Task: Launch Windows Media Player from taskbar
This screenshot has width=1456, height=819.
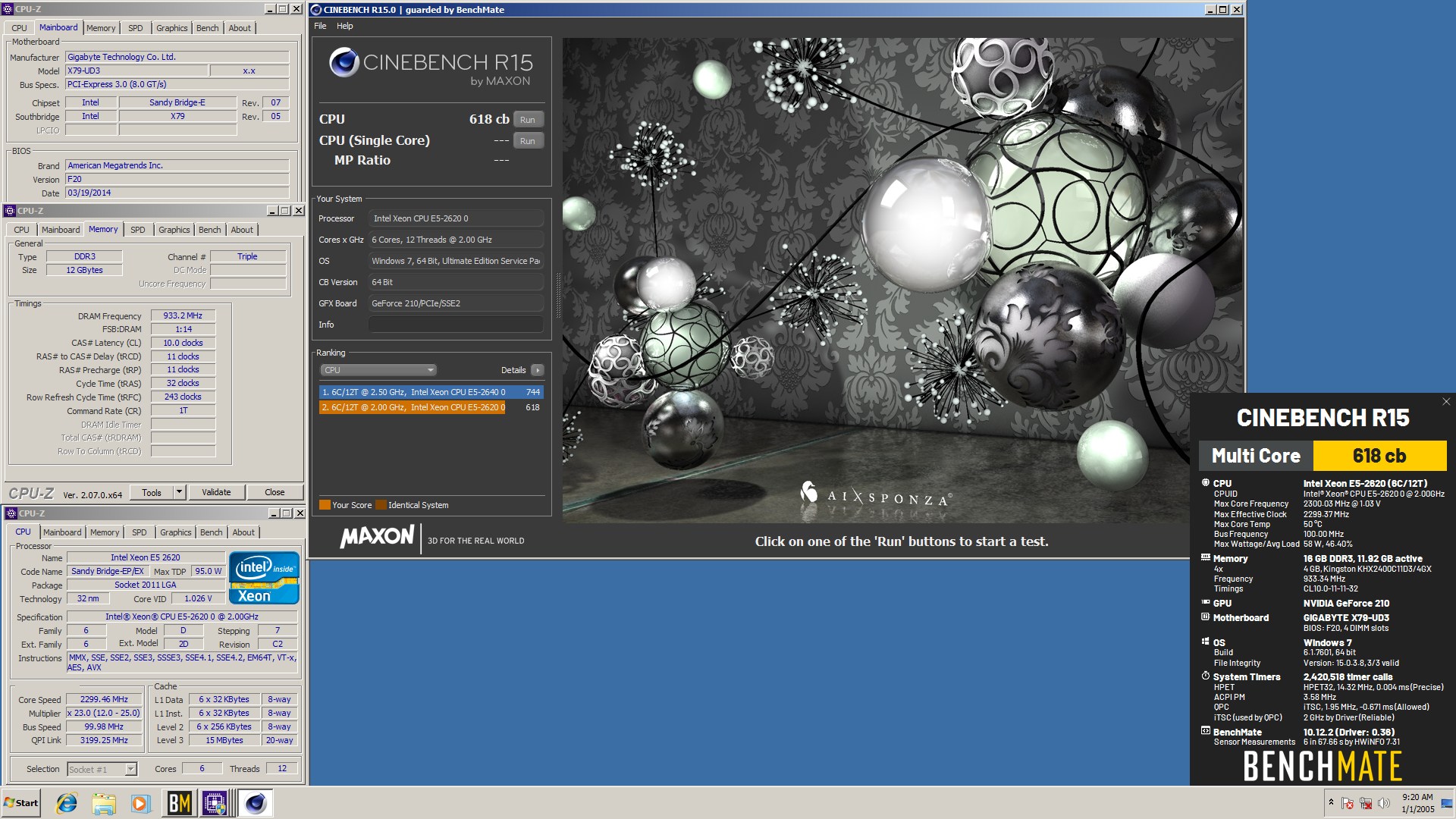Action: [x=140, y=803]
